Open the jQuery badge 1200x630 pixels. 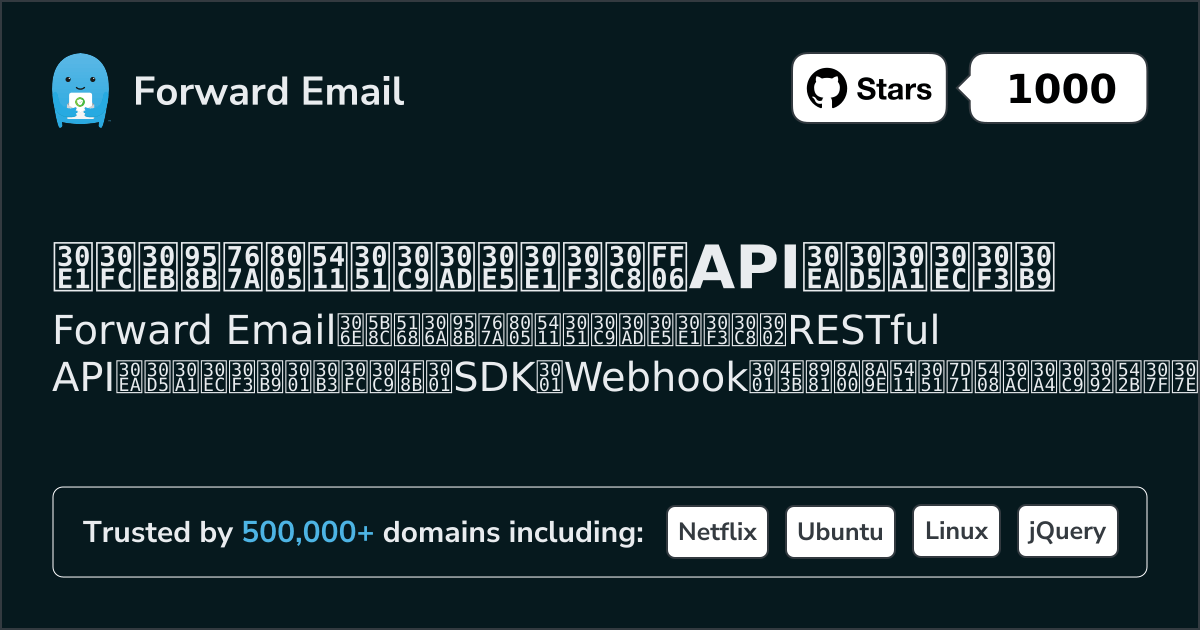[x=1067, y=532]
